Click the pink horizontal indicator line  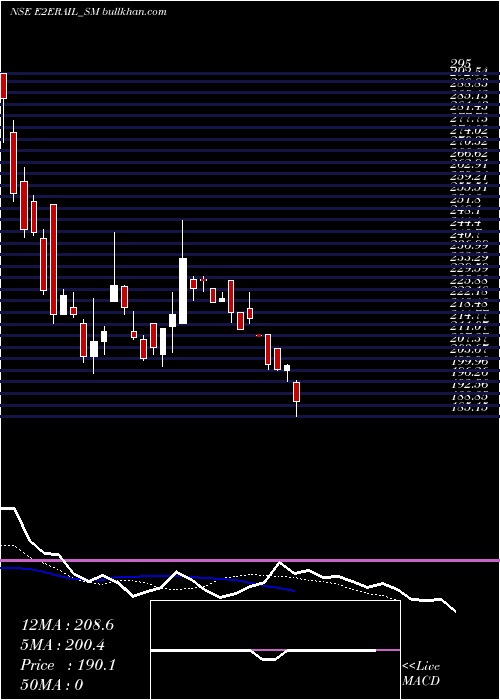pos(250,560)
